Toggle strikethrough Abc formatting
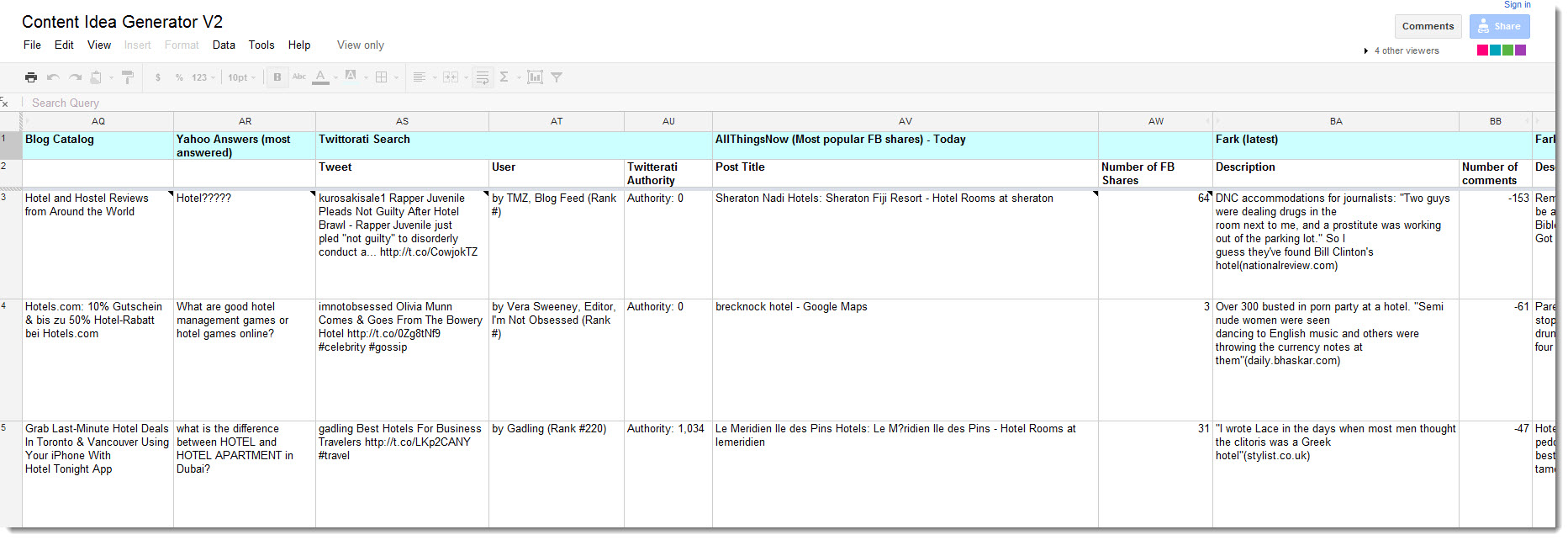 [x=299, y=77]
